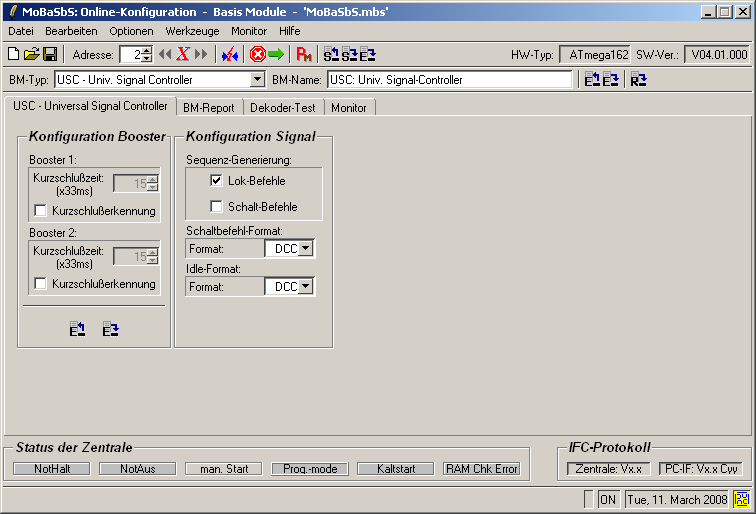This screenshot has width=756, height=514.
Task: Switch to the Dekoder-Test tab
Action: 282,108
